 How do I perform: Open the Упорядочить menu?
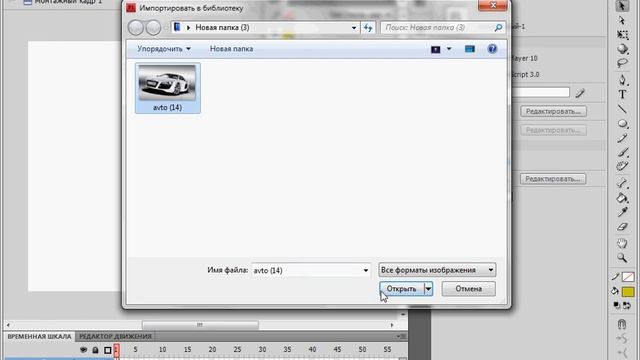coord(164,49)
